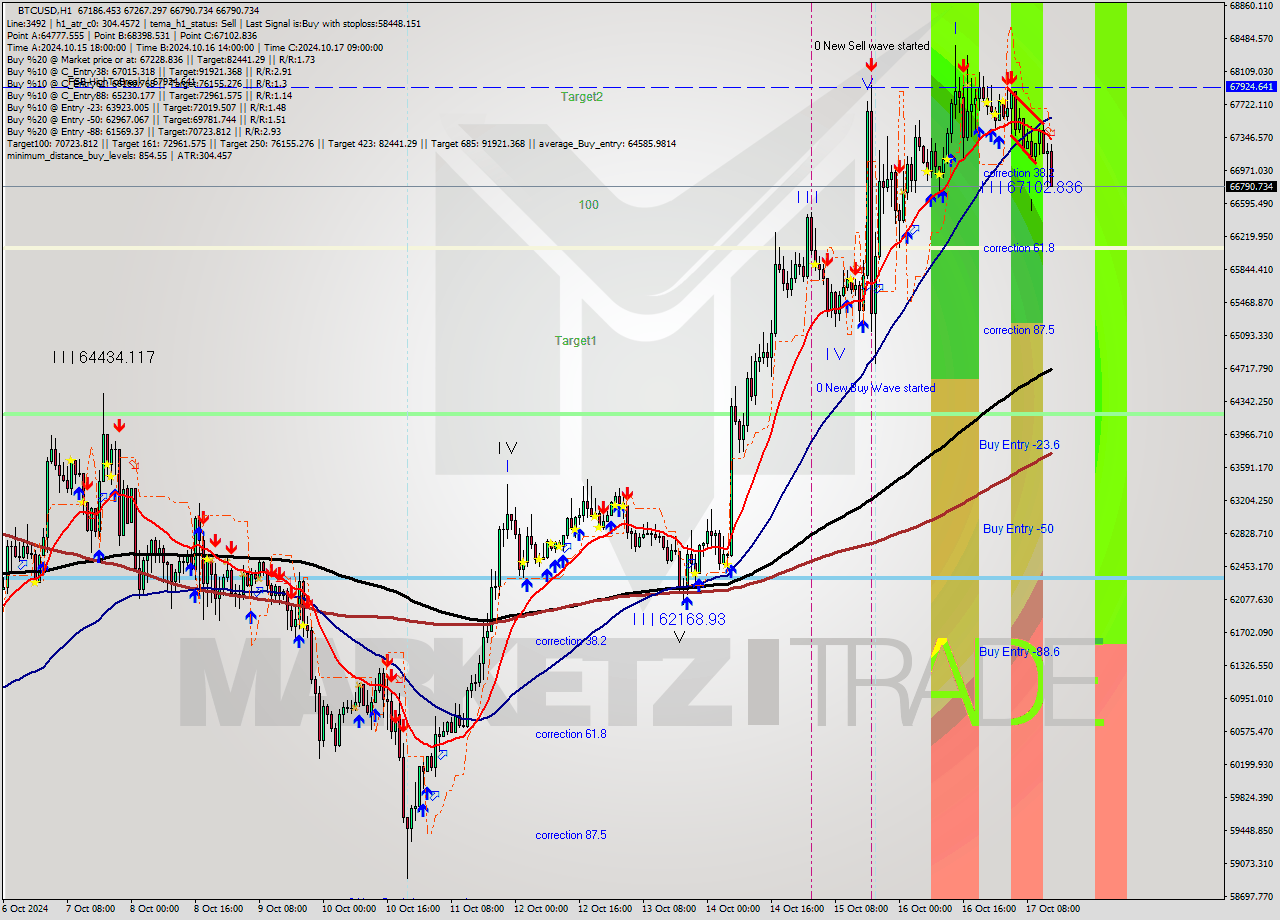Click the 59824.390 price axis value
The height and width of the screenshot is (920, 1280).
pos(1251,798)
